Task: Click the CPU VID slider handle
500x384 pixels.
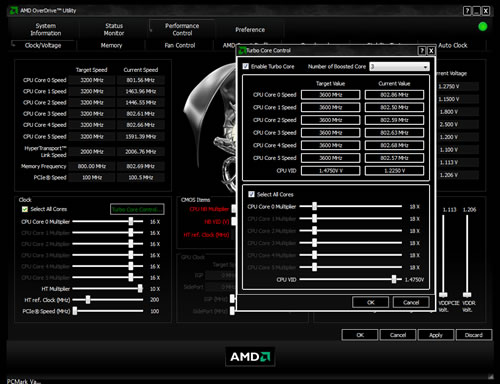Action: pyautogui.click(x=394, y=279)
